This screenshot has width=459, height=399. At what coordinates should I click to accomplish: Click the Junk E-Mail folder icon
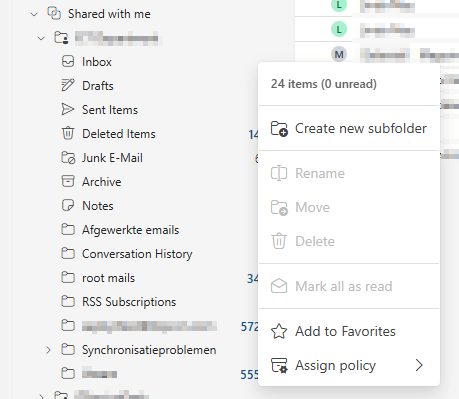68,158
